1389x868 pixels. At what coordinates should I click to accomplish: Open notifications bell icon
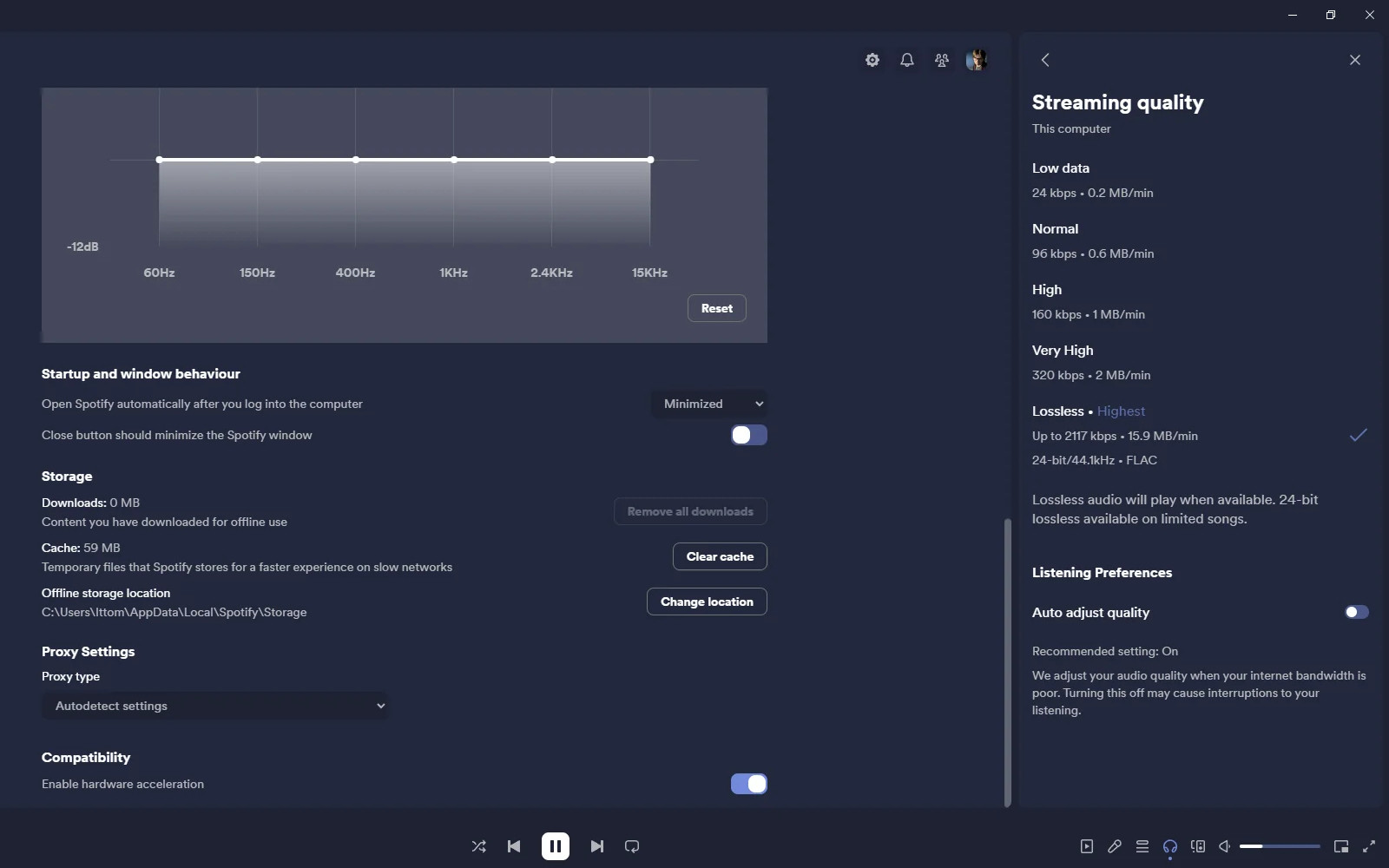pyautogui.click(x=907, y=60)
